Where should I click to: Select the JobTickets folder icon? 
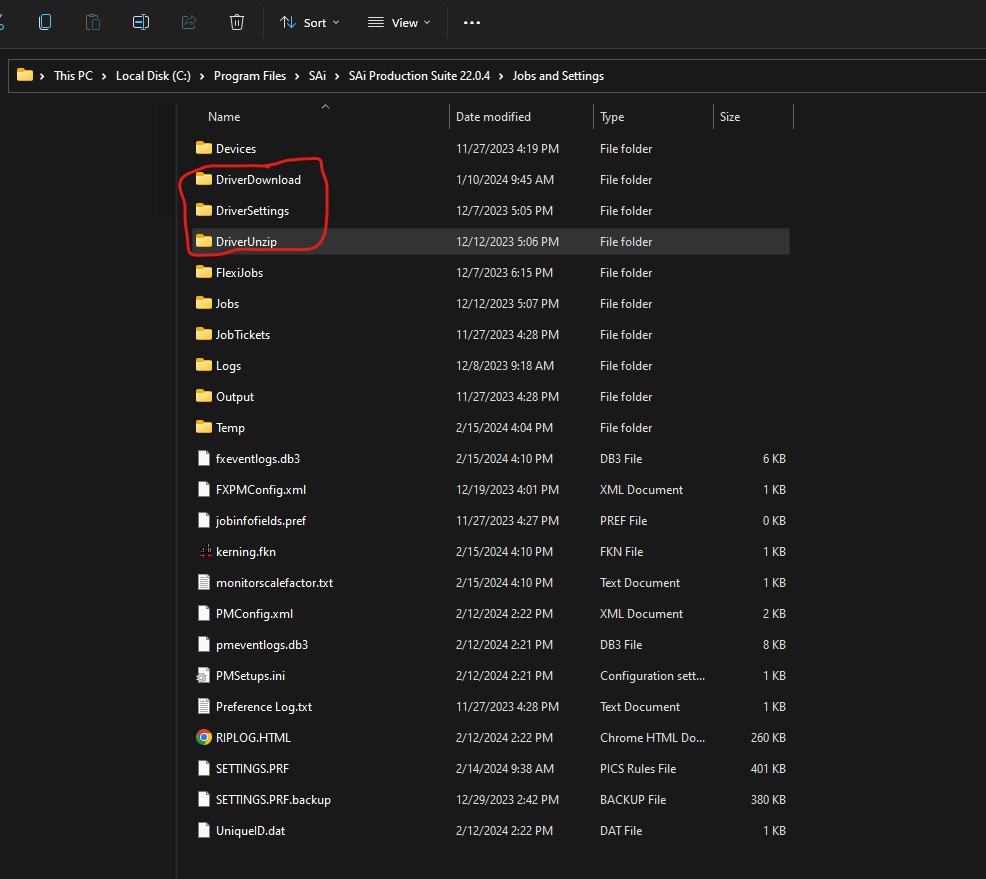coord(204,334)
